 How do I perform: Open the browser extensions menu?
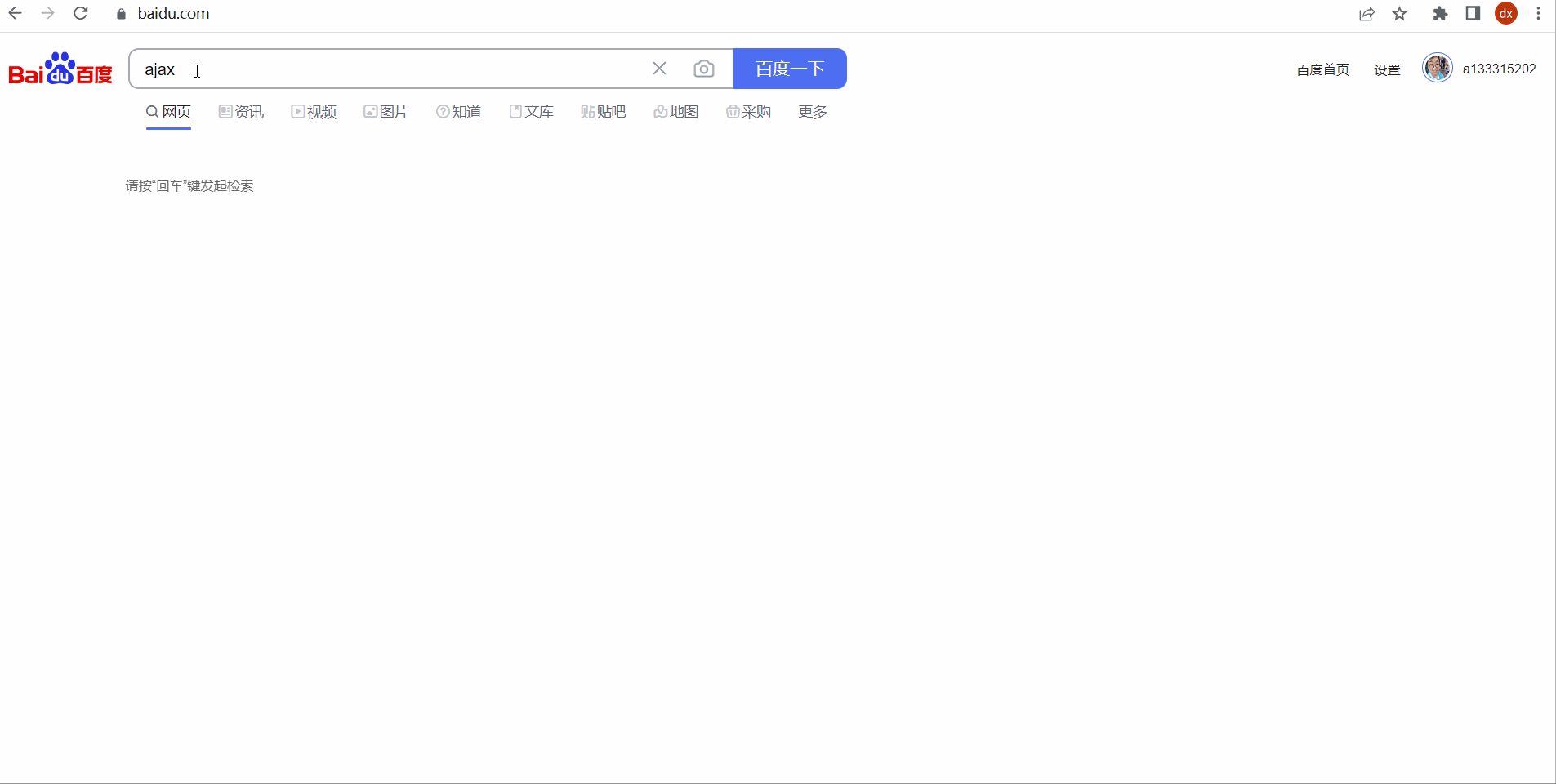coord(1440,14)
